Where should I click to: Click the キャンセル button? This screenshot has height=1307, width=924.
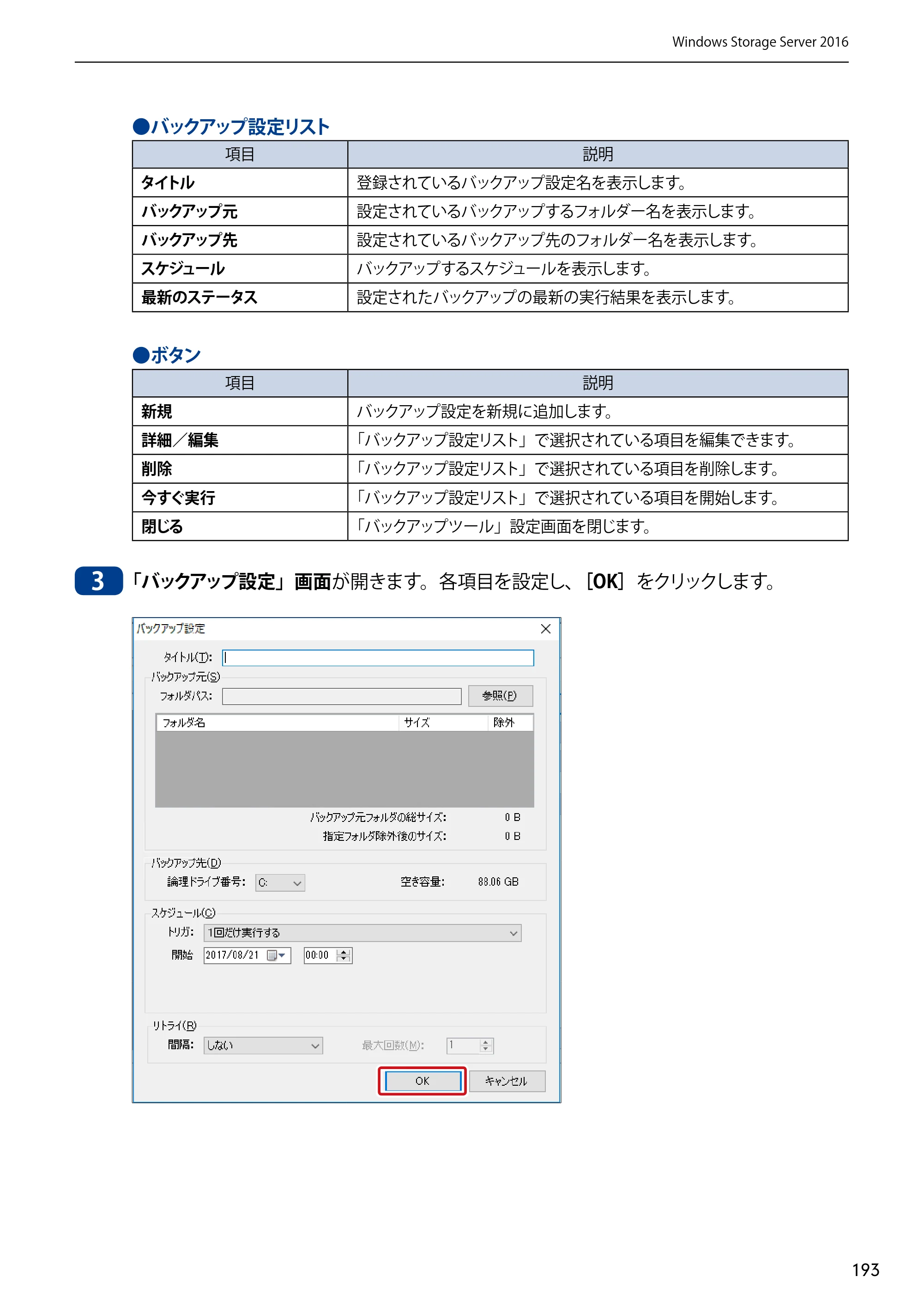507,1081
